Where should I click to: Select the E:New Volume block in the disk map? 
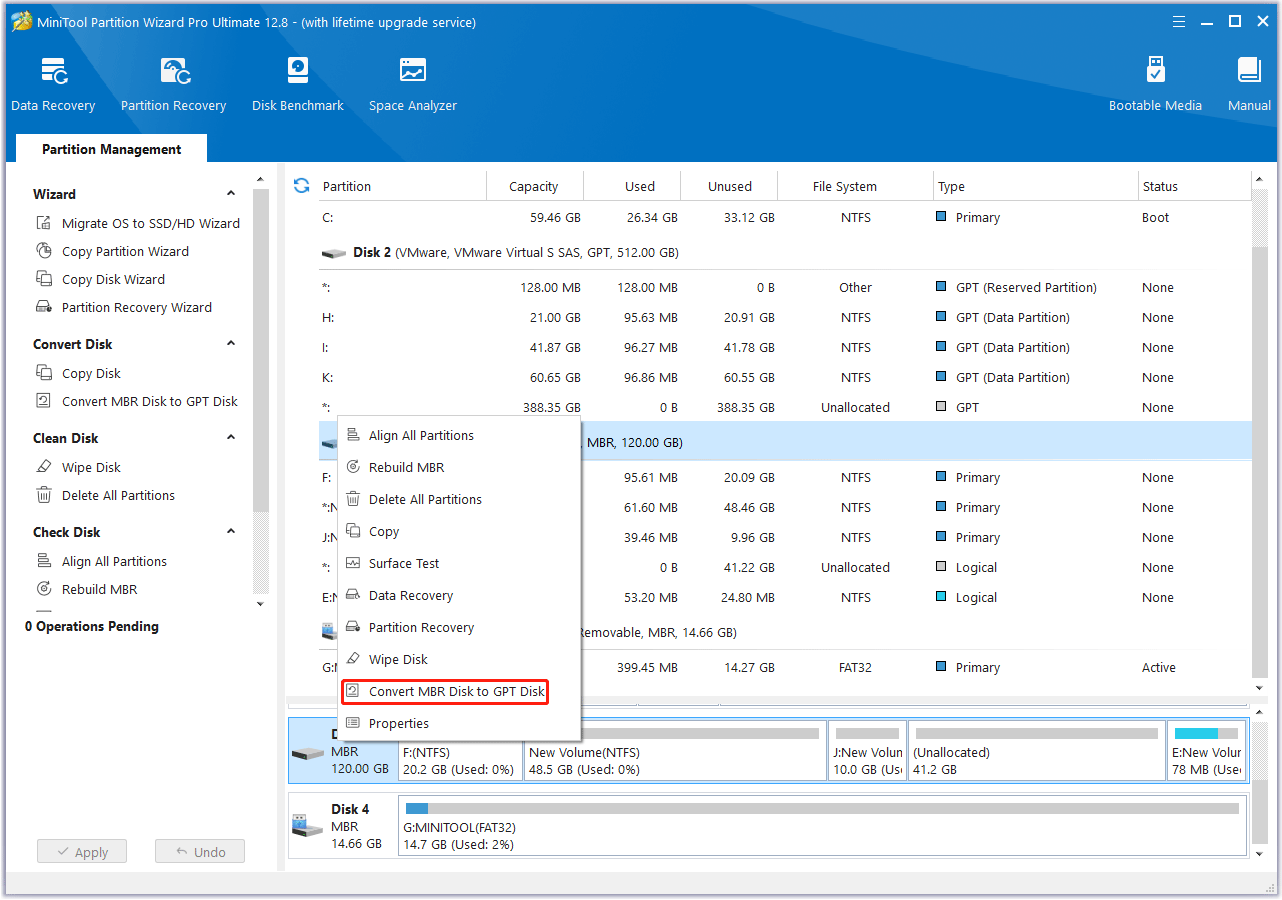point(1206,750)
